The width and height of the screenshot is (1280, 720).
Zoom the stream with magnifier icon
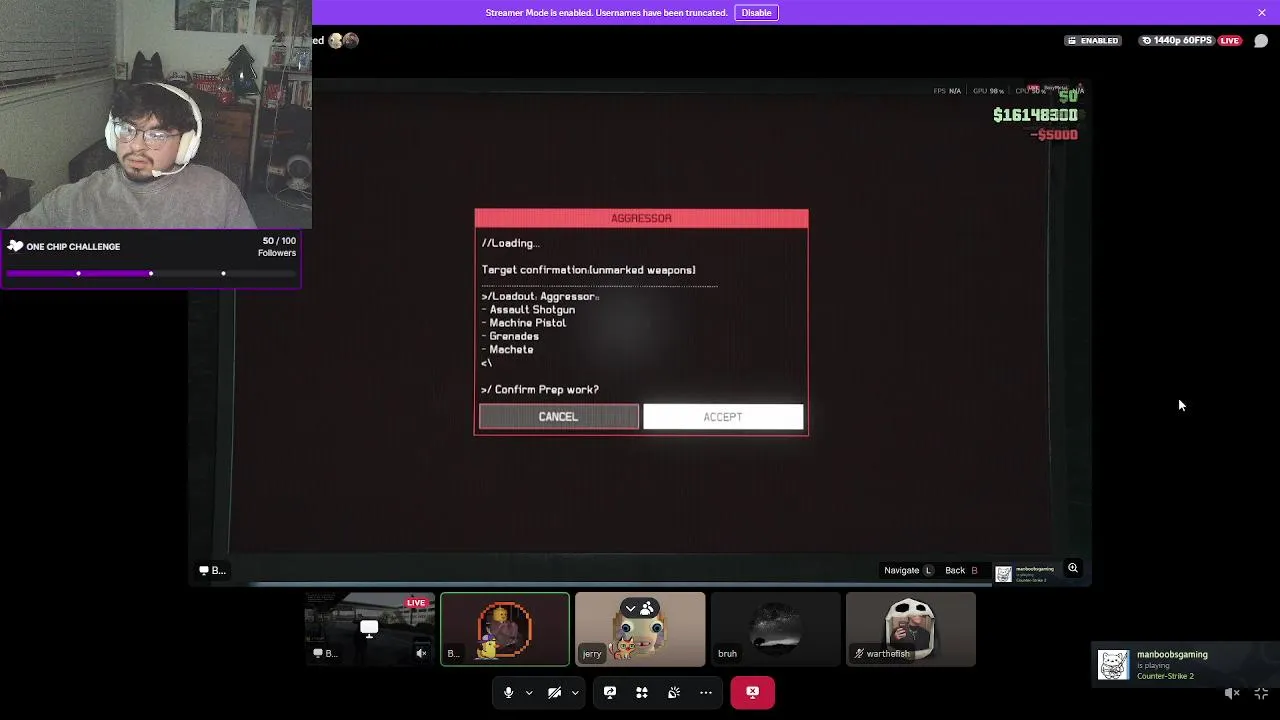click(x=1072, y=568)
